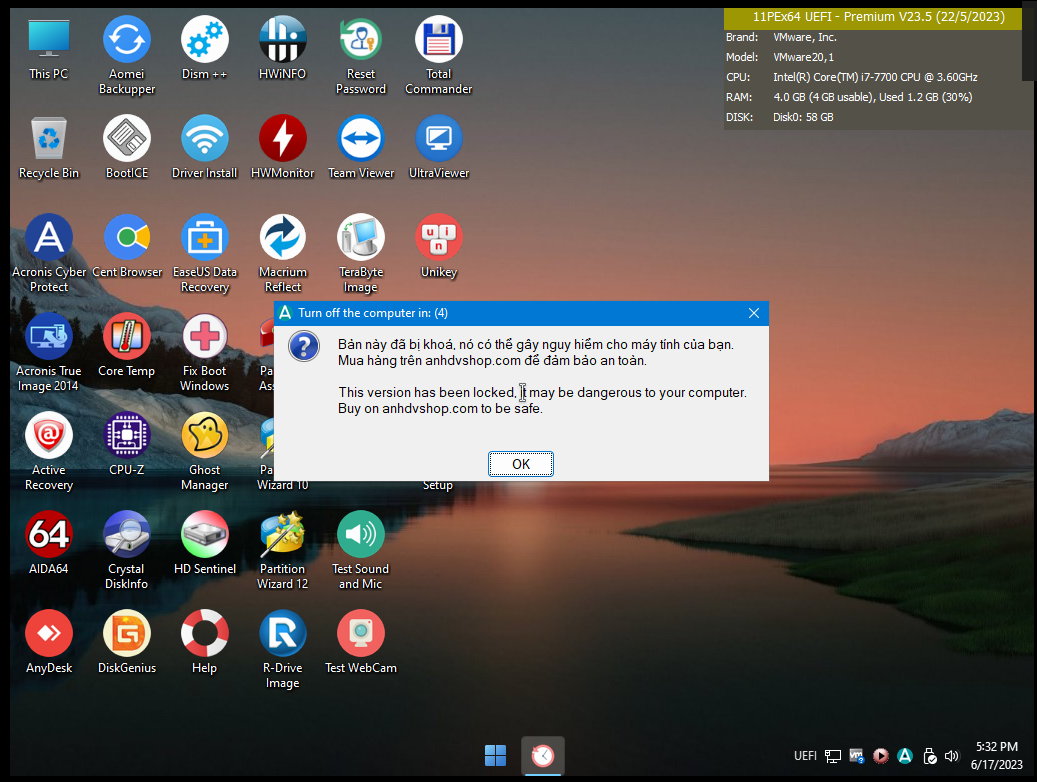Viewport: 1037px width, 782px height.
Task: Click the clock app on the taskbar
Action: pyautogui.click(x=542, y=756)
